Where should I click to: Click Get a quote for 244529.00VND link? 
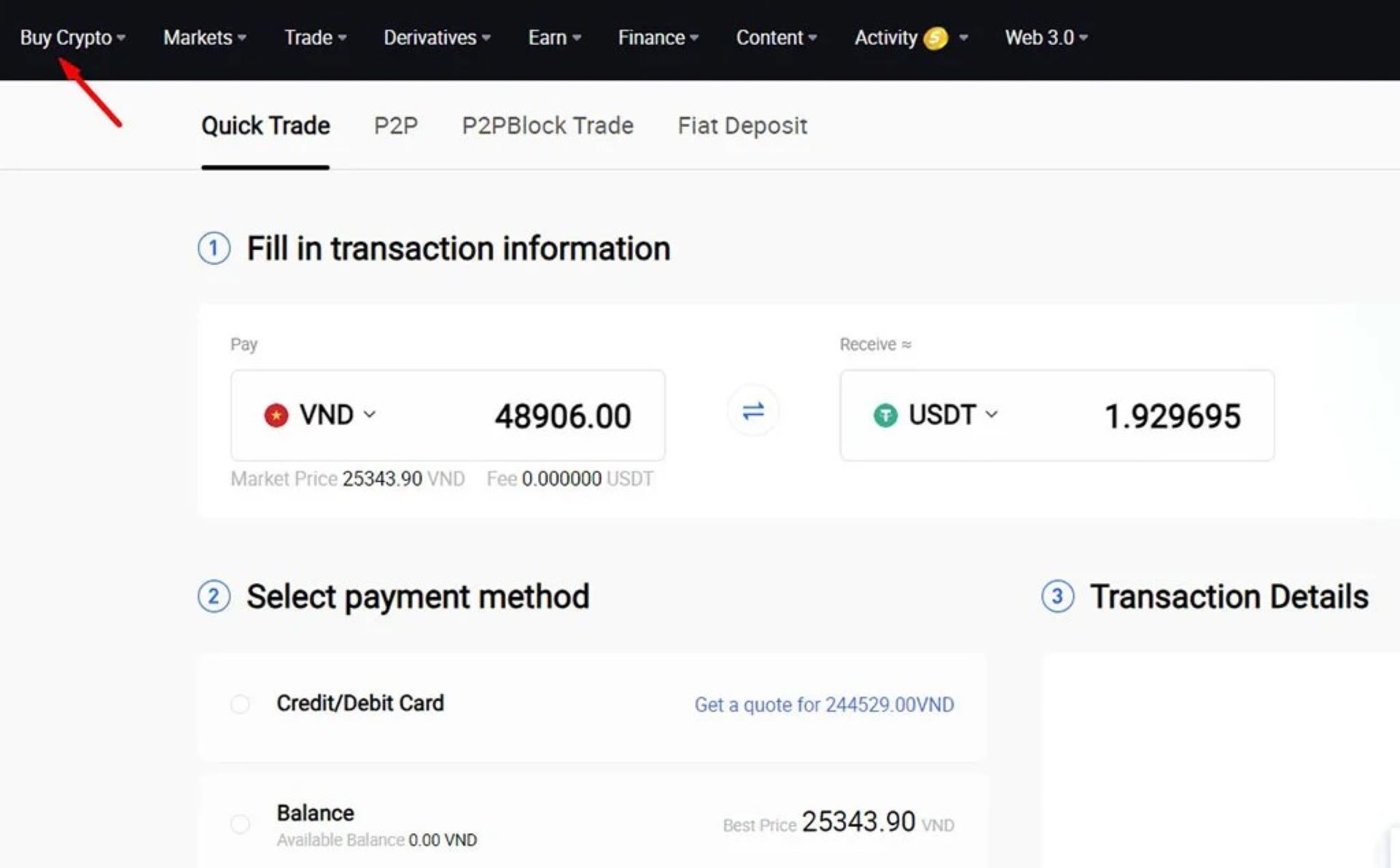tap(824, 705)
